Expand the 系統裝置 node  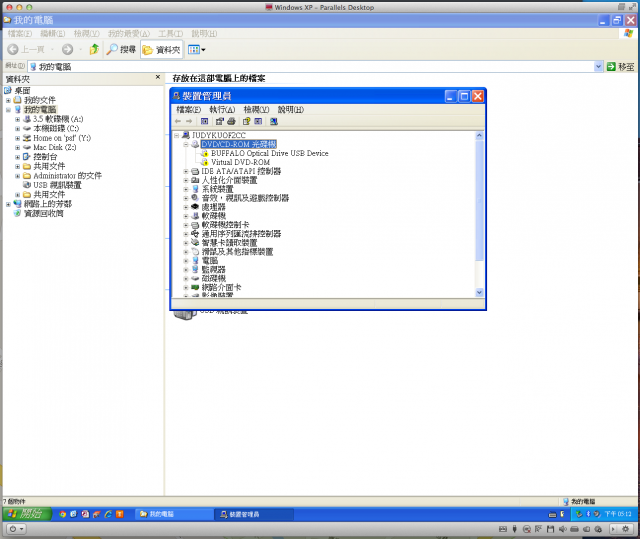coord(186,189)
